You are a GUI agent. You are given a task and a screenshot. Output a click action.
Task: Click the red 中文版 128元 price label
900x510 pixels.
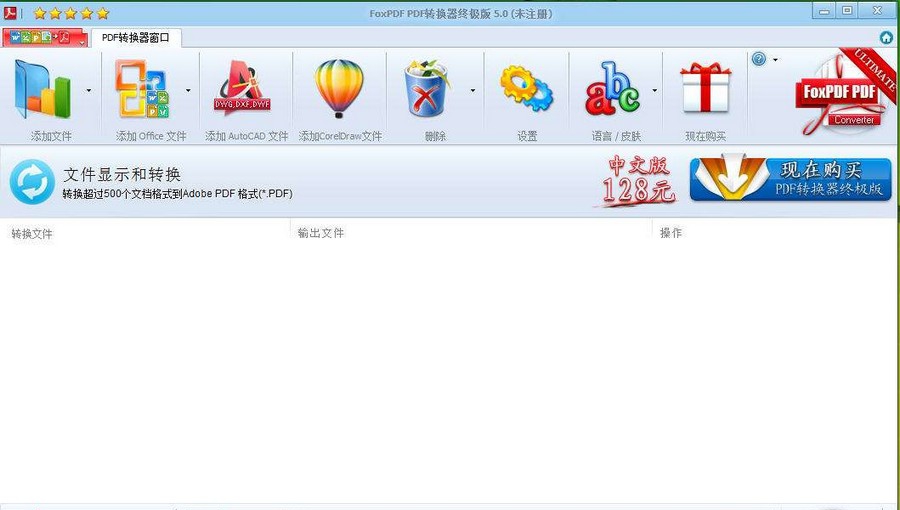click(x=636, y=180)
